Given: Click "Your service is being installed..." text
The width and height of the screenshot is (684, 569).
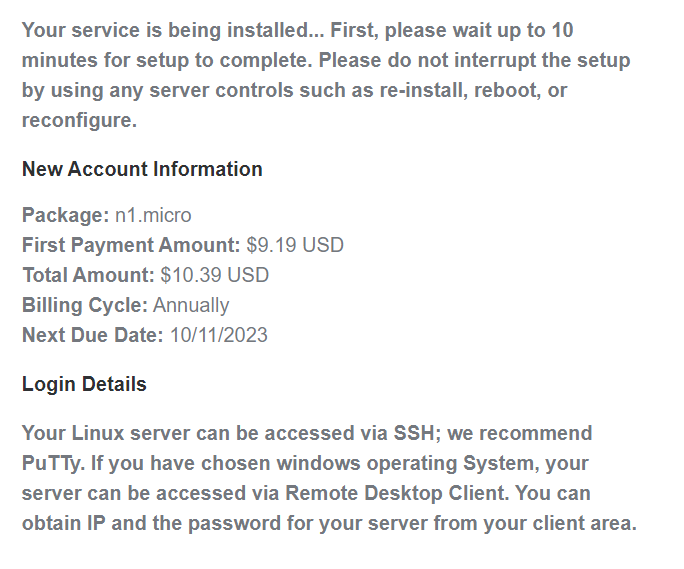Looking at the screenshot, I should (x=161, y=30).
